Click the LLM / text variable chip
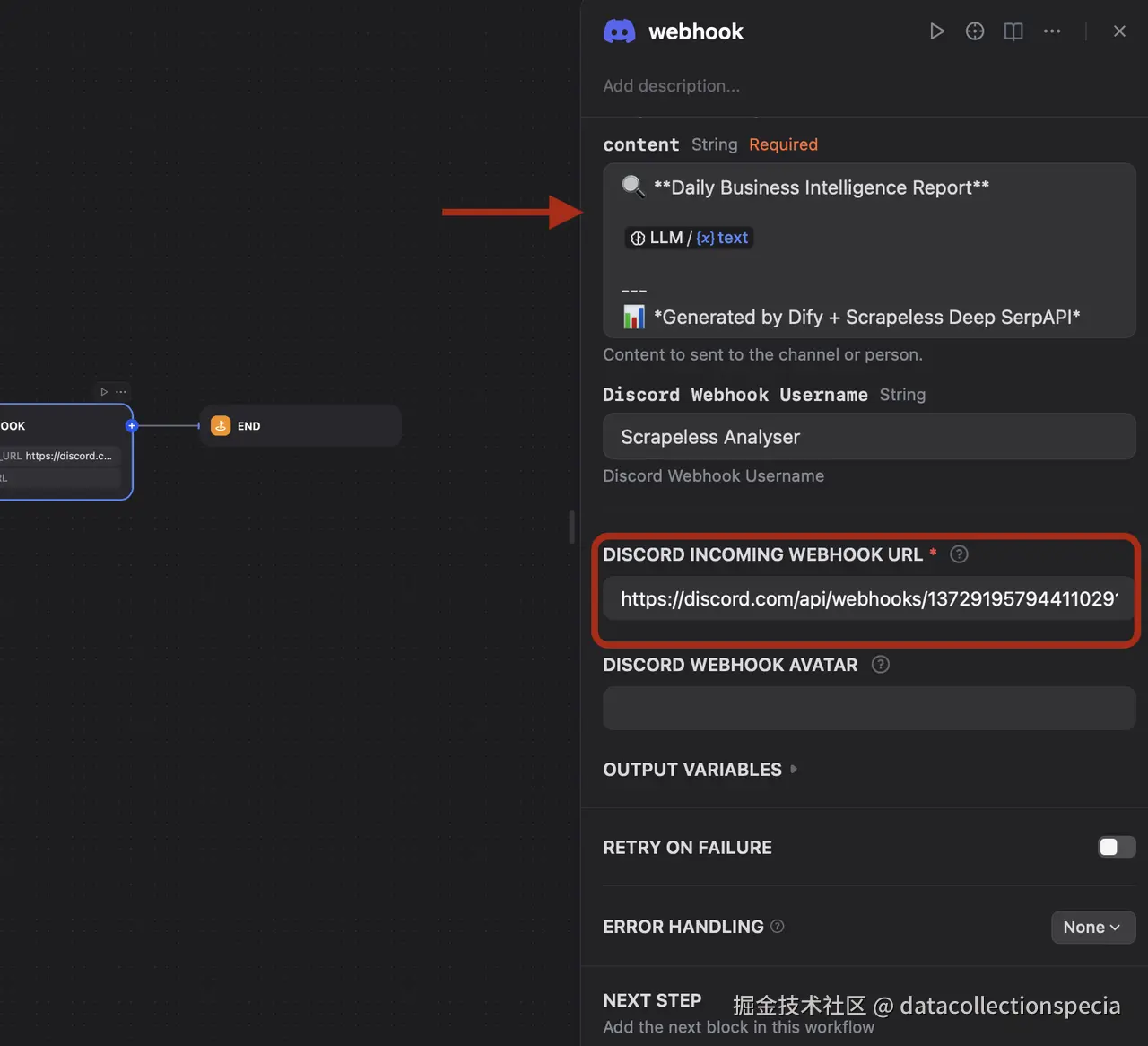Image resolution: width=1148 pixels, height=1046 pixels. click(689, 238)
